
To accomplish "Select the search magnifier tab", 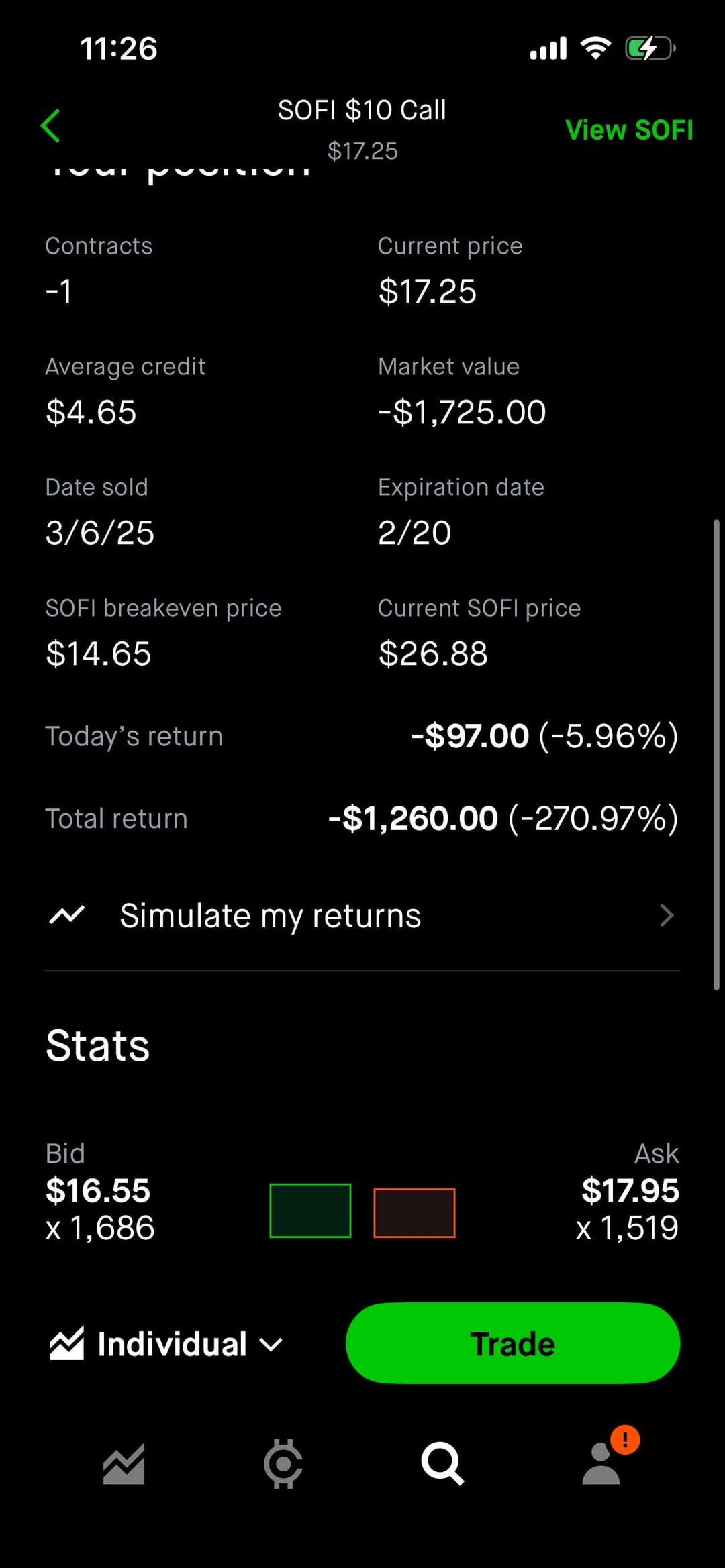I will click(442, 1463).
